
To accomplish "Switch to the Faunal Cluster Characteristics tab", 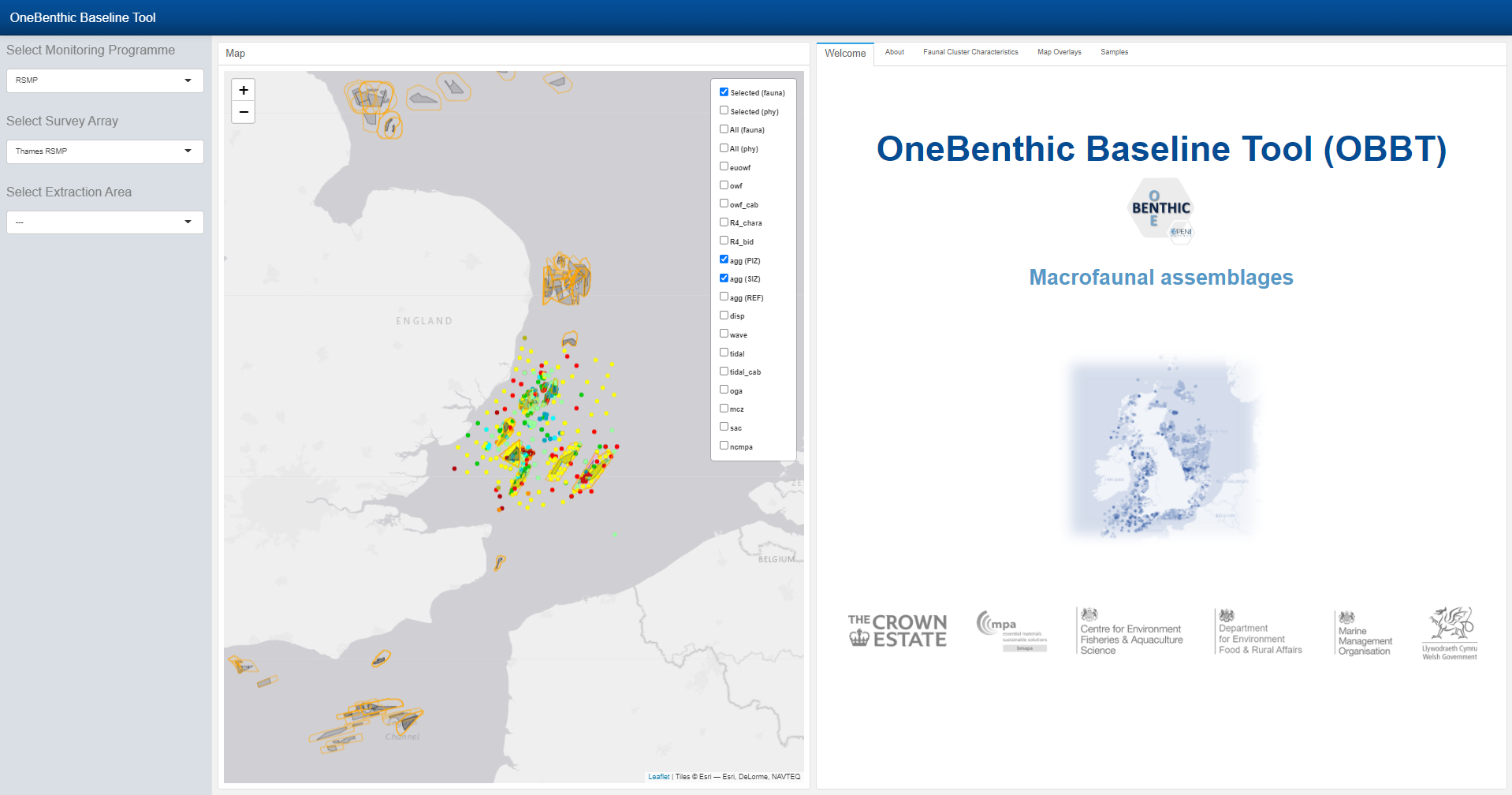I will [970, 52].
